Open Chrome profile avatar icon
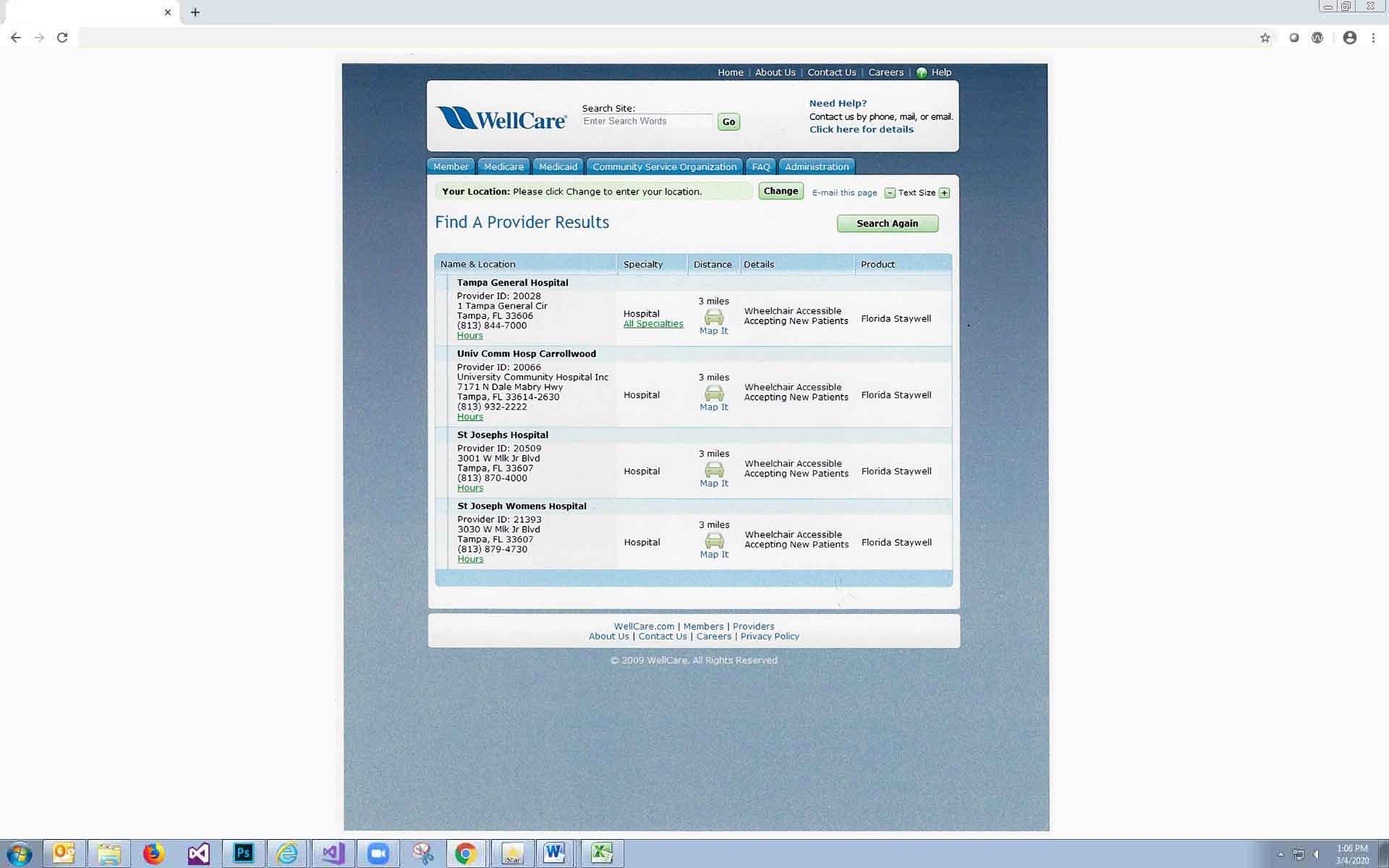This screenshot has width=1389, height=868. [1349, 38]
